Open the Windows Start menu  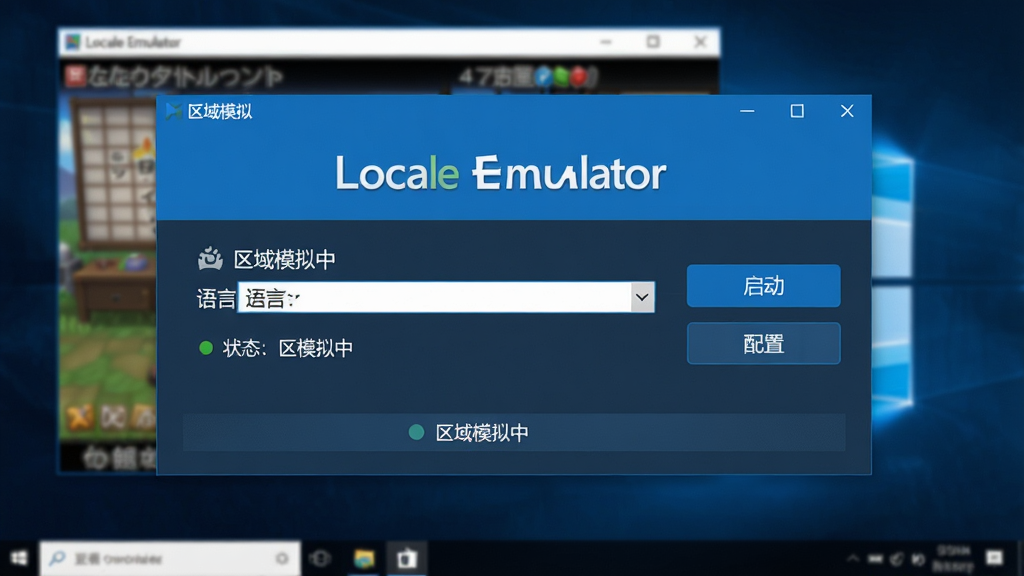point(19,558)
